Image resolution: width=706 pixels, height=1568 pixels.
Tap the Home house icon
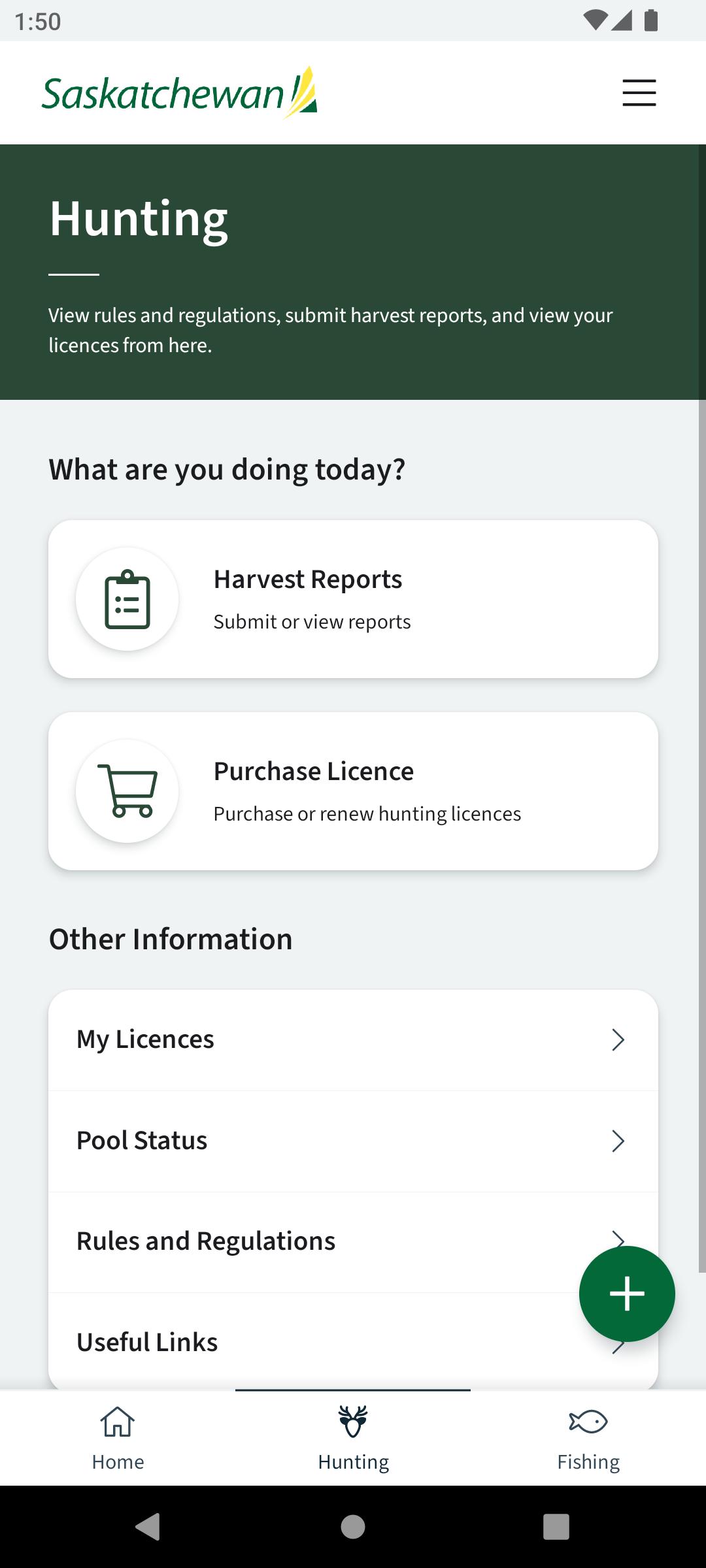(118, 1422)
